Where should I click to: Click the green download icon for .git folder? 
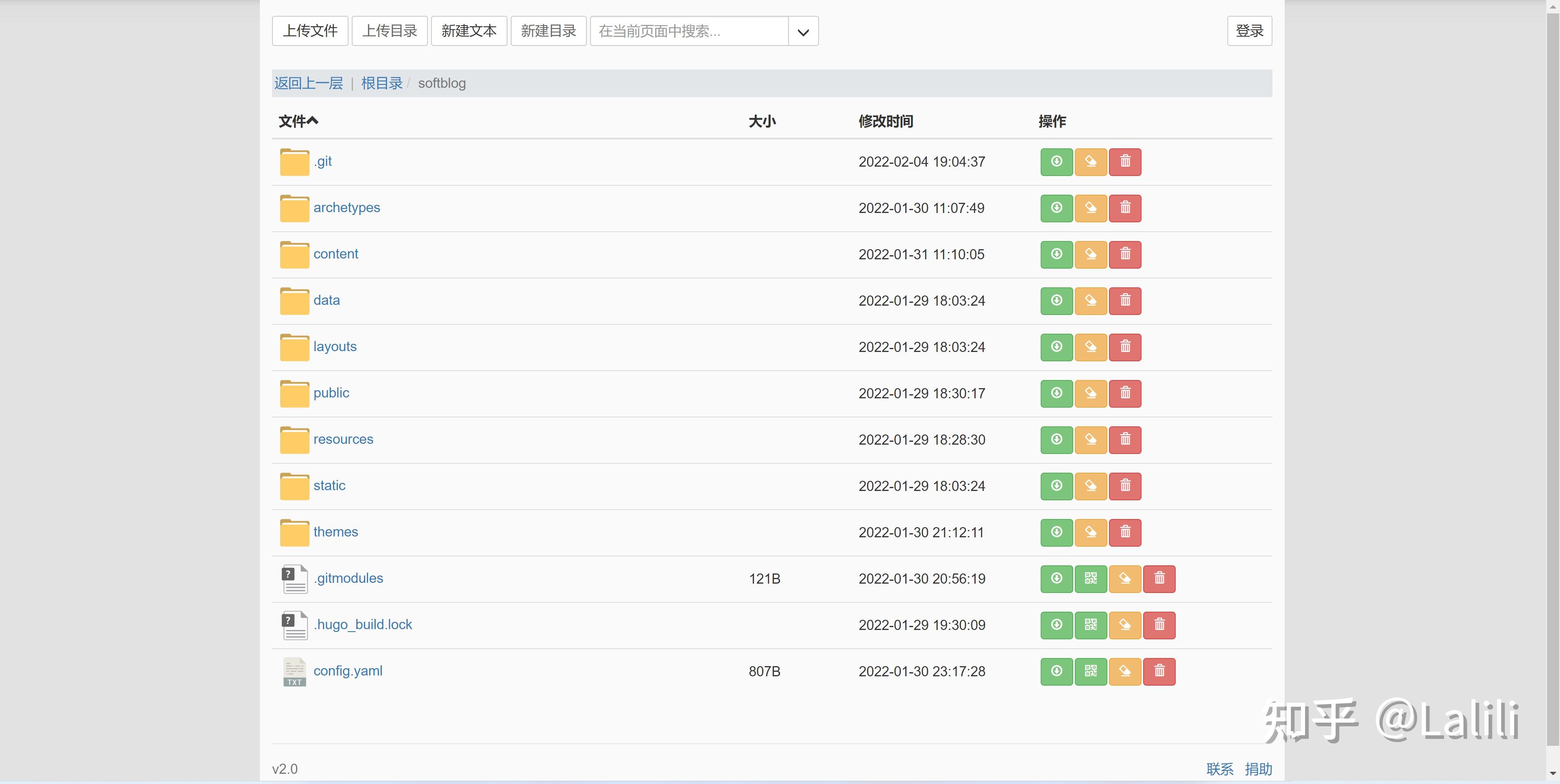point(1056,162)
